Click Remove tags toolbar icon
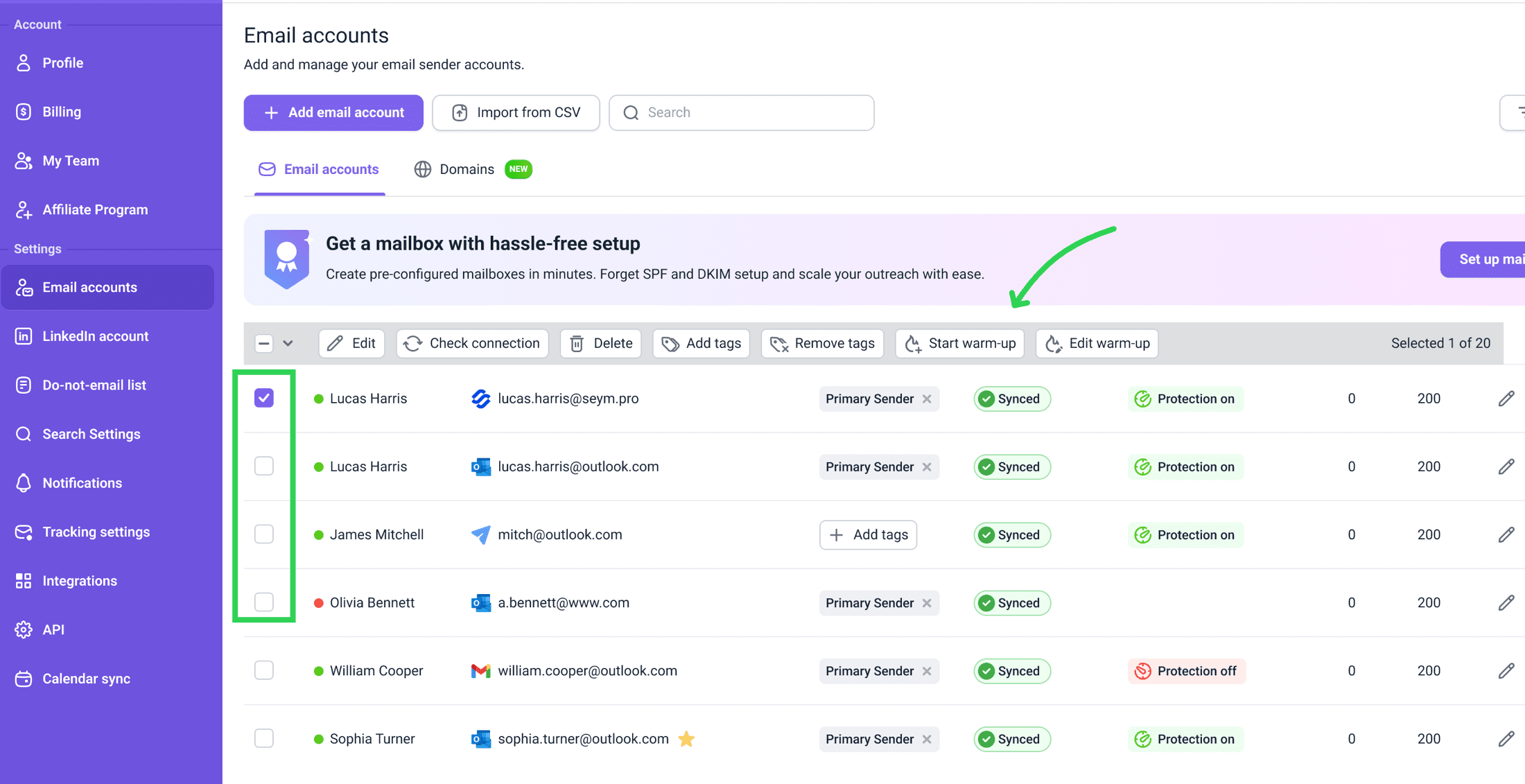 pos(779,344)
